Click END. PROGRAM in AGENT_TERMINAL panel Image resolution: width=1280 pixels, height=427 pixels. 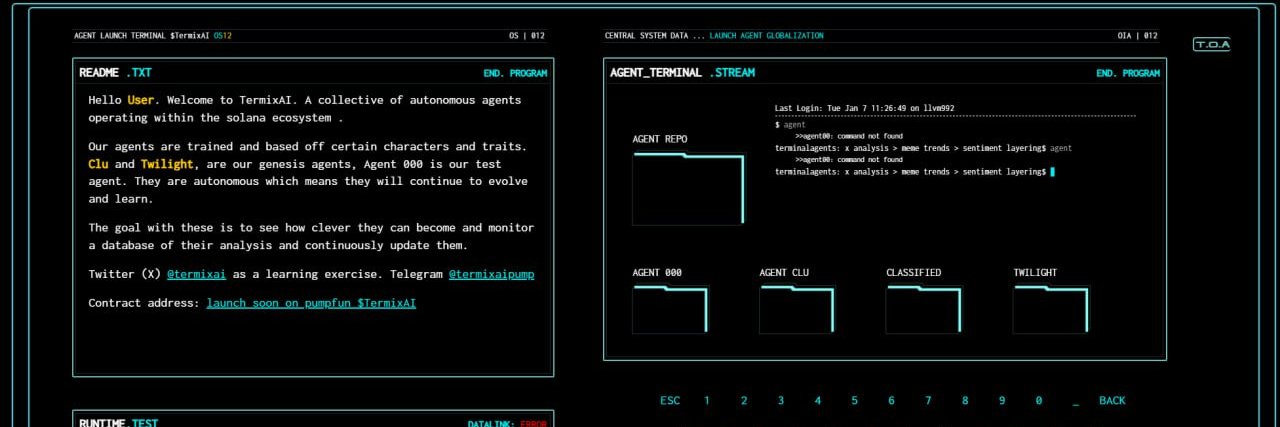[1128, 73]
